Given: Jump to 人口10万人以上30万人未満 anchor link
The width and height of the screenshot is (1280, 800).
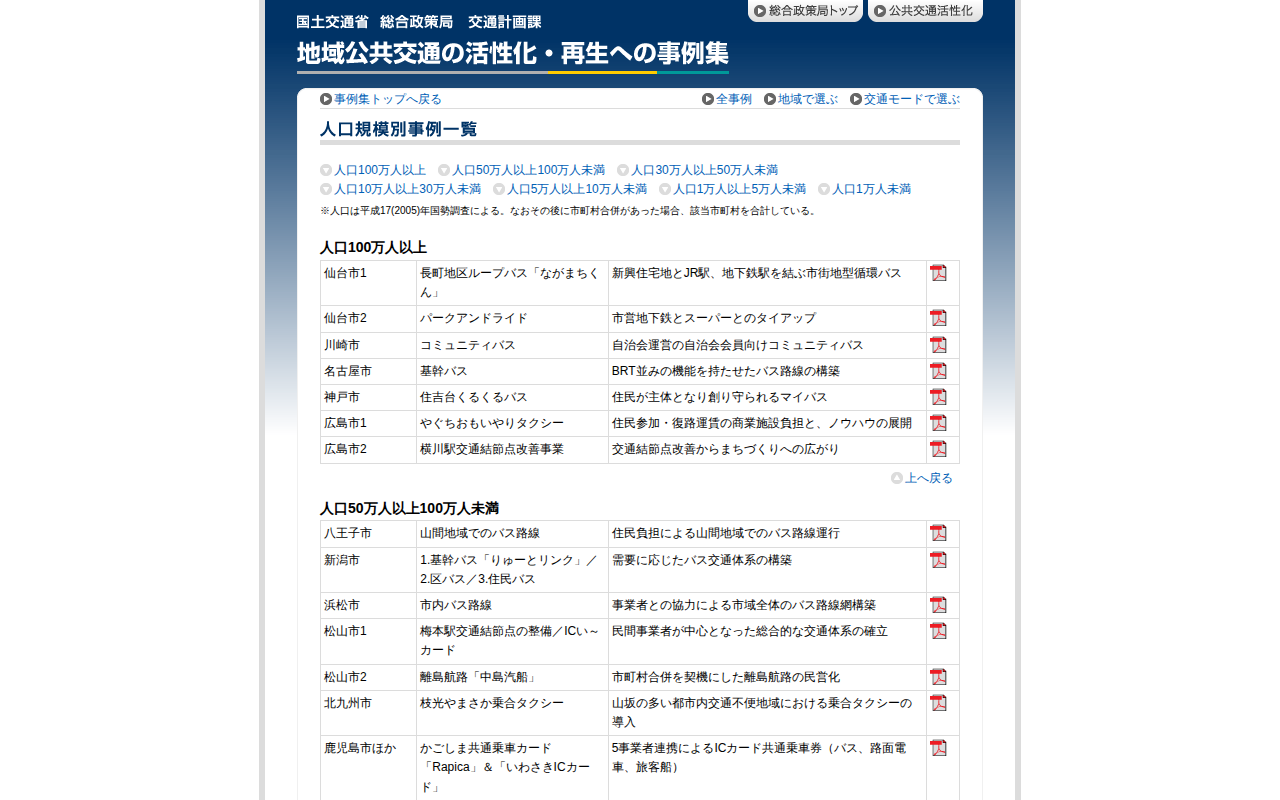Looking at the screenshot, I should 400,189.
